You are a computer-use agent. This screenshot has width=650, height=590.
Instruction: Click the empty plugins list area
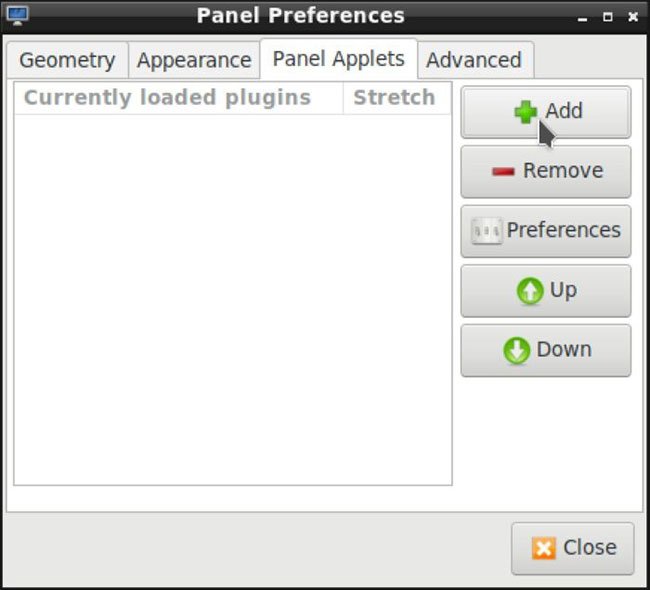tap(233, 299)
